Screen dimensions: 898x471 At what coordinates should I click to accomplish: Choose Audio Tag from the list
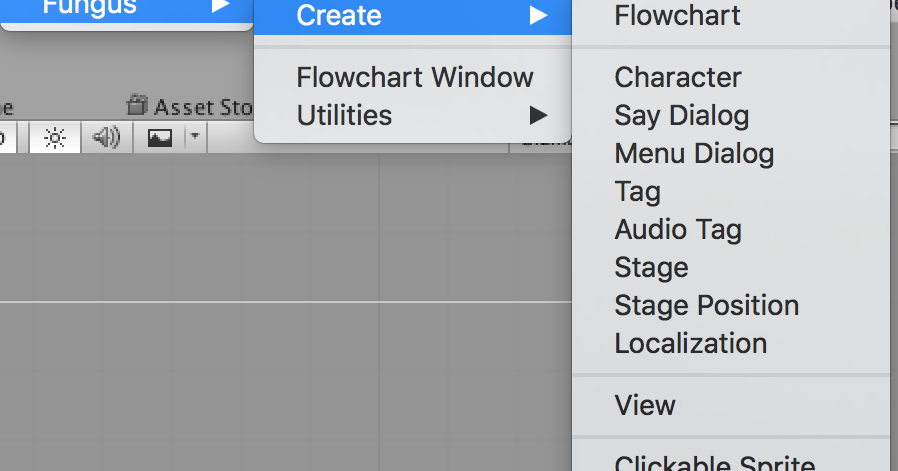click(677, 229)
